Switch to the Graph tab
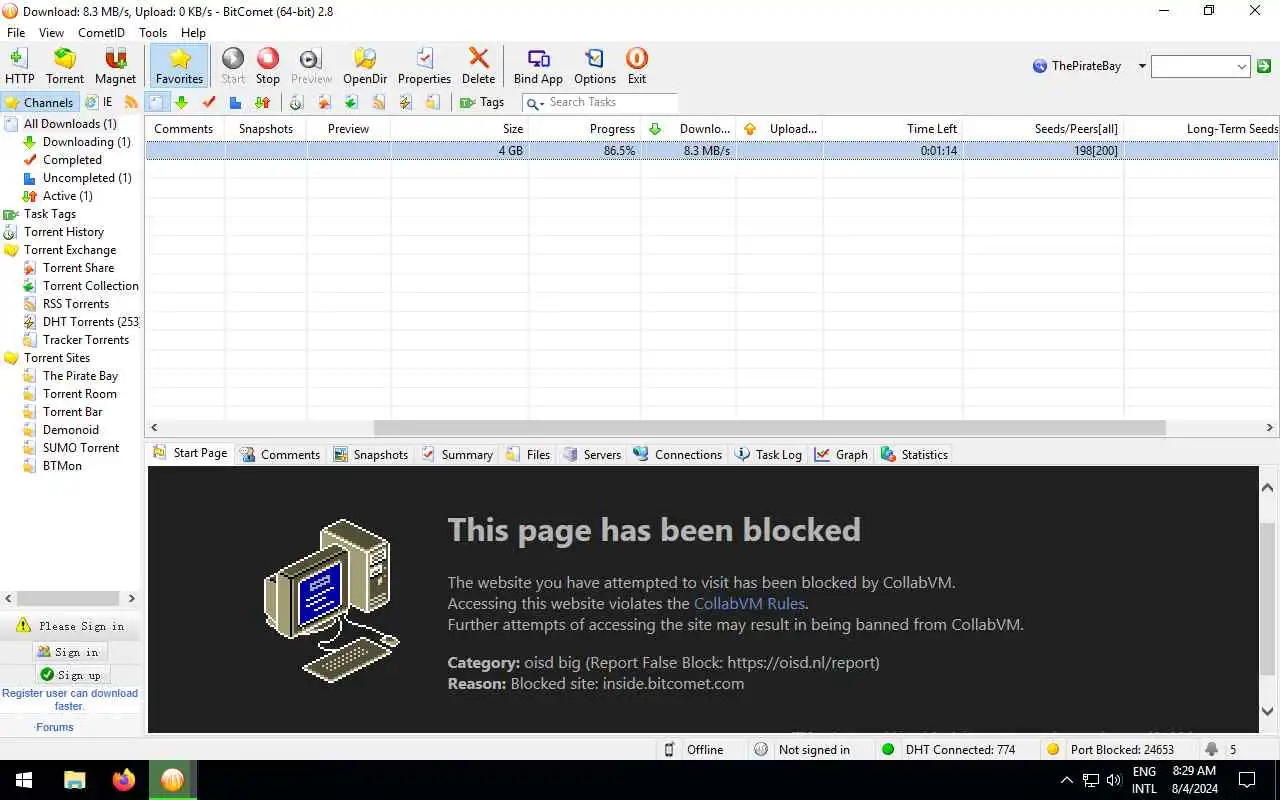 (x=841, y=454)
